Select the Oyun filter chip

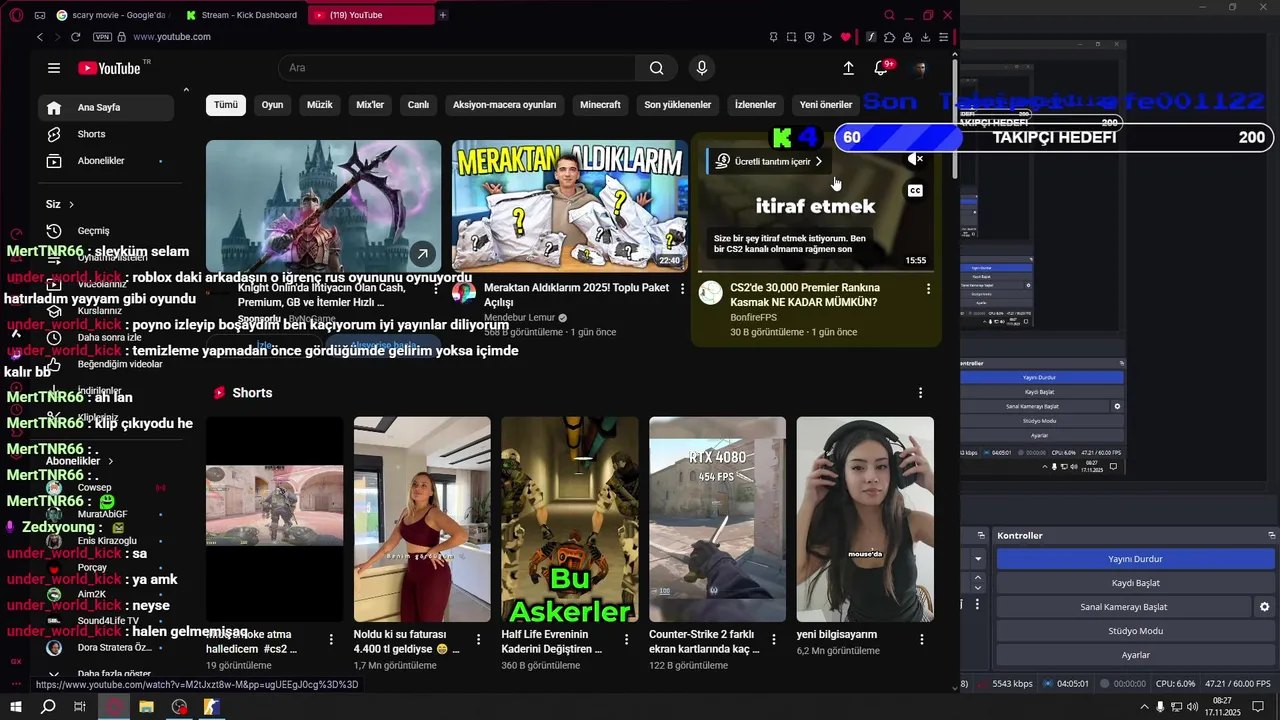click(272, 105)
